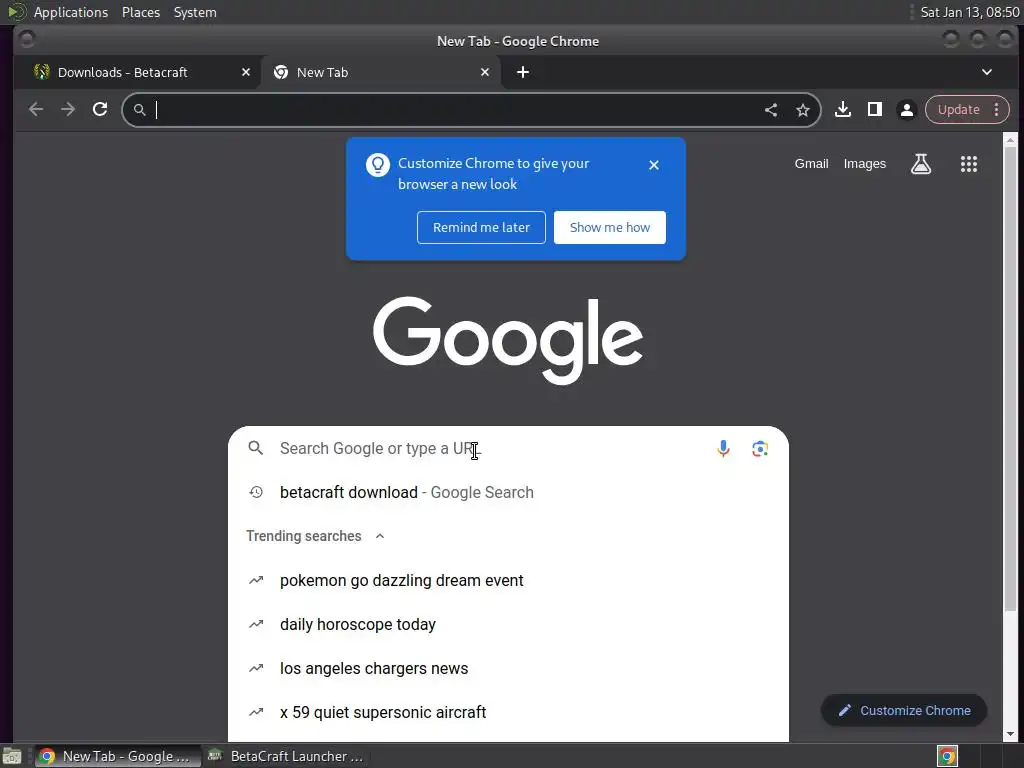The width and height of the screenshot is (1024, 768).
Task: Collapse the Trending searches section
Action: pyautogui.click(x=380, y=536)
